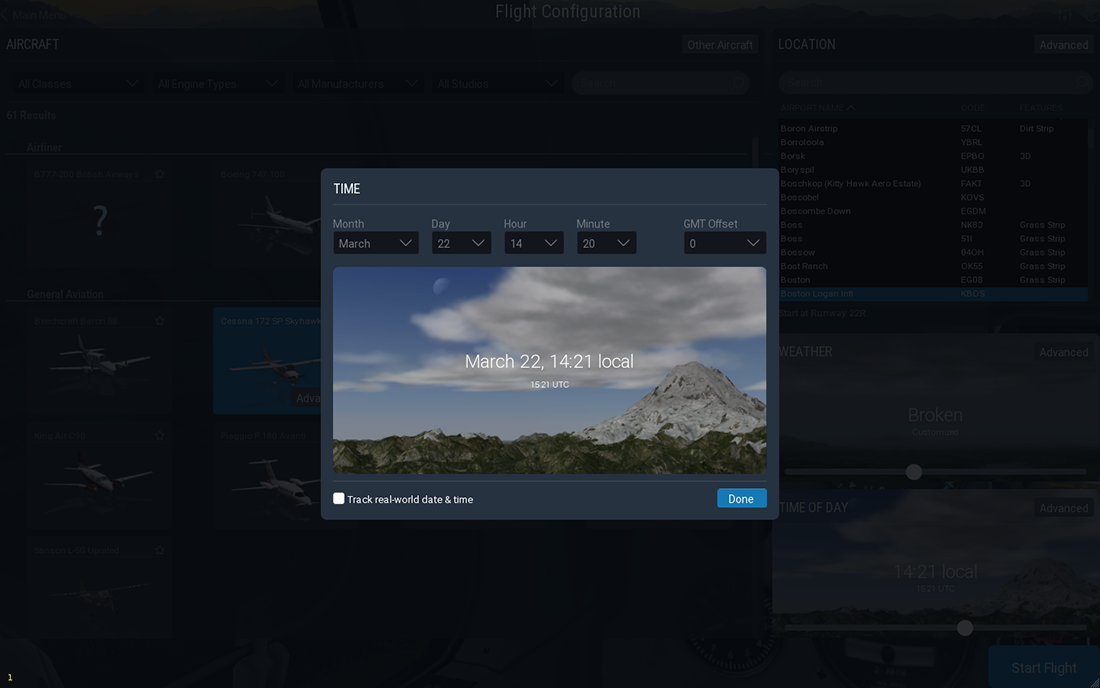Image resolution: width=1100 pixels, height=688 pixels.
Task: Expand the All Manufacturers filter
Action: click(x=356, y=83)
